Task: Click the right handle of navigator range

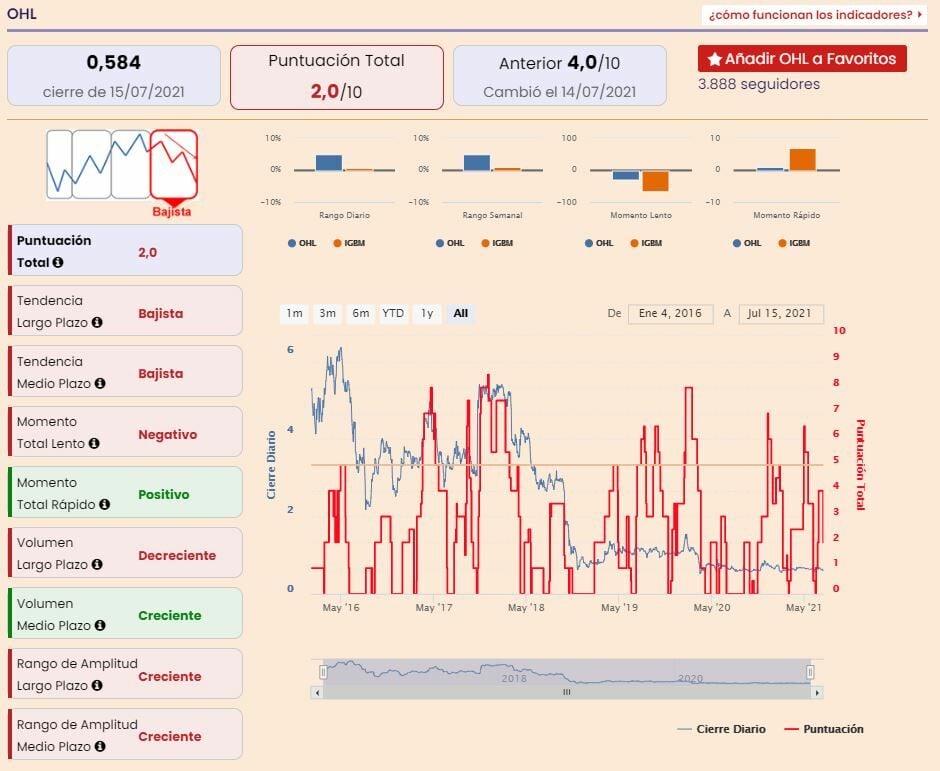Action: click(810, 672)
